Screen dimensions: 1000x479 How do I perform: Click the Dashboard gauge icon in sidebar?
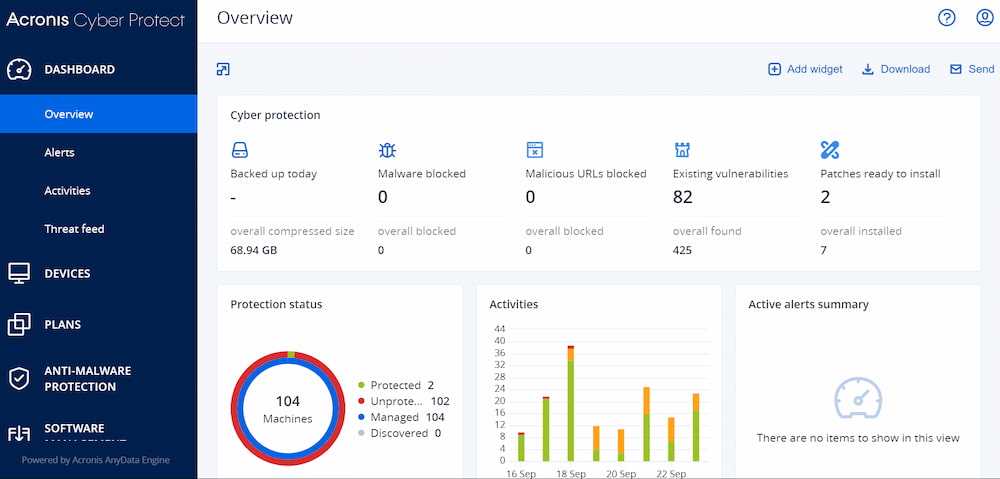click(19, 70)
